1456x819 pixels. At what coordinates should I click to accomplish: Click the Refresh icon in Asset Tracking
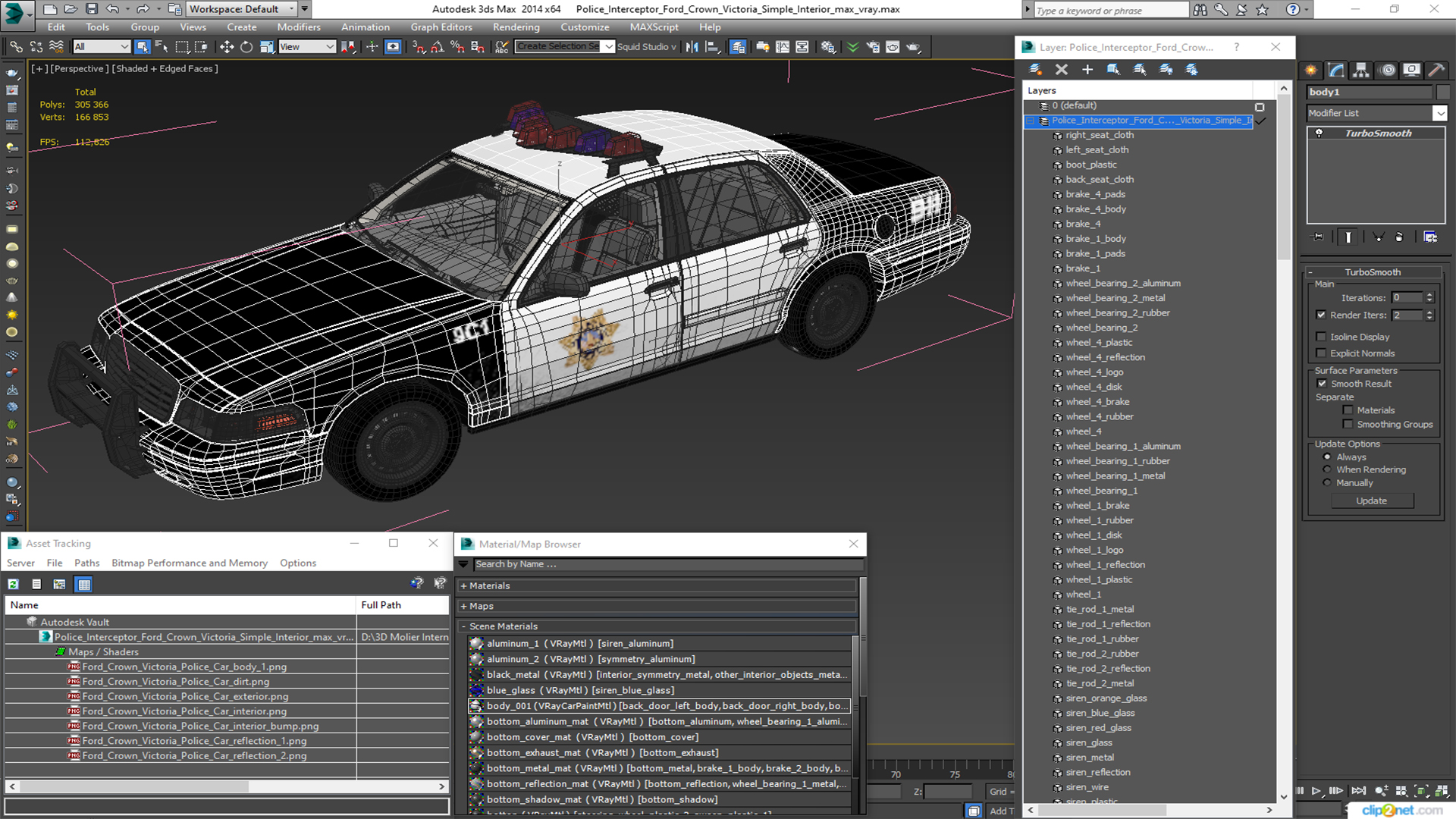pos(13,584)
